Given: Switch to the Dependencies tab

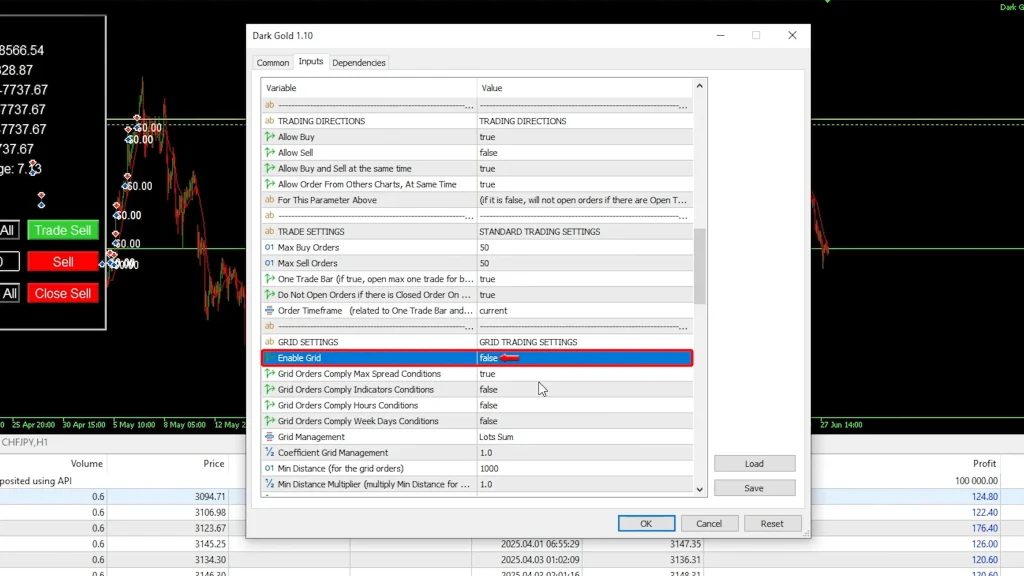Looking at the screenshot, I should coord(359,63).
